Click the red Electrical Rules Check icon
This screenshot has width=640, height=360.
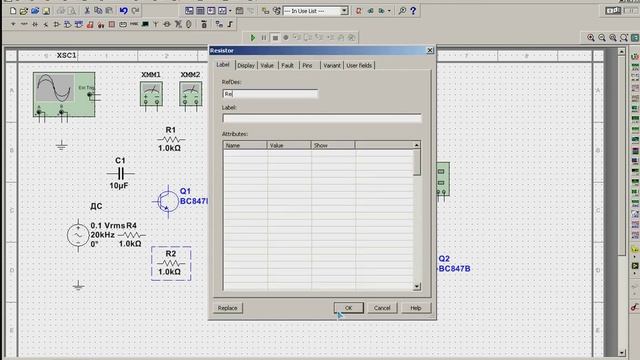pyautogui.click(x=358, y=11)
